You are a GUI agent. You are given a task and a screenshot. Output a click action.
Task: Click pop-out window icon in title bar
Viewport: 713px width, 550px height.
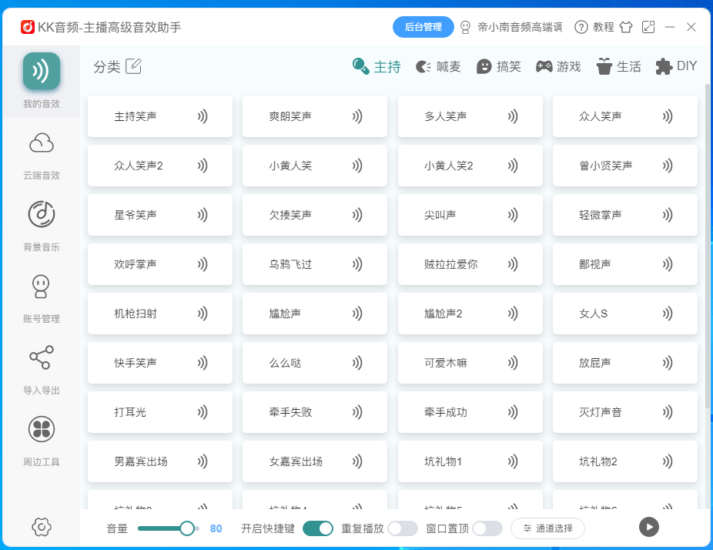(648, 27)
